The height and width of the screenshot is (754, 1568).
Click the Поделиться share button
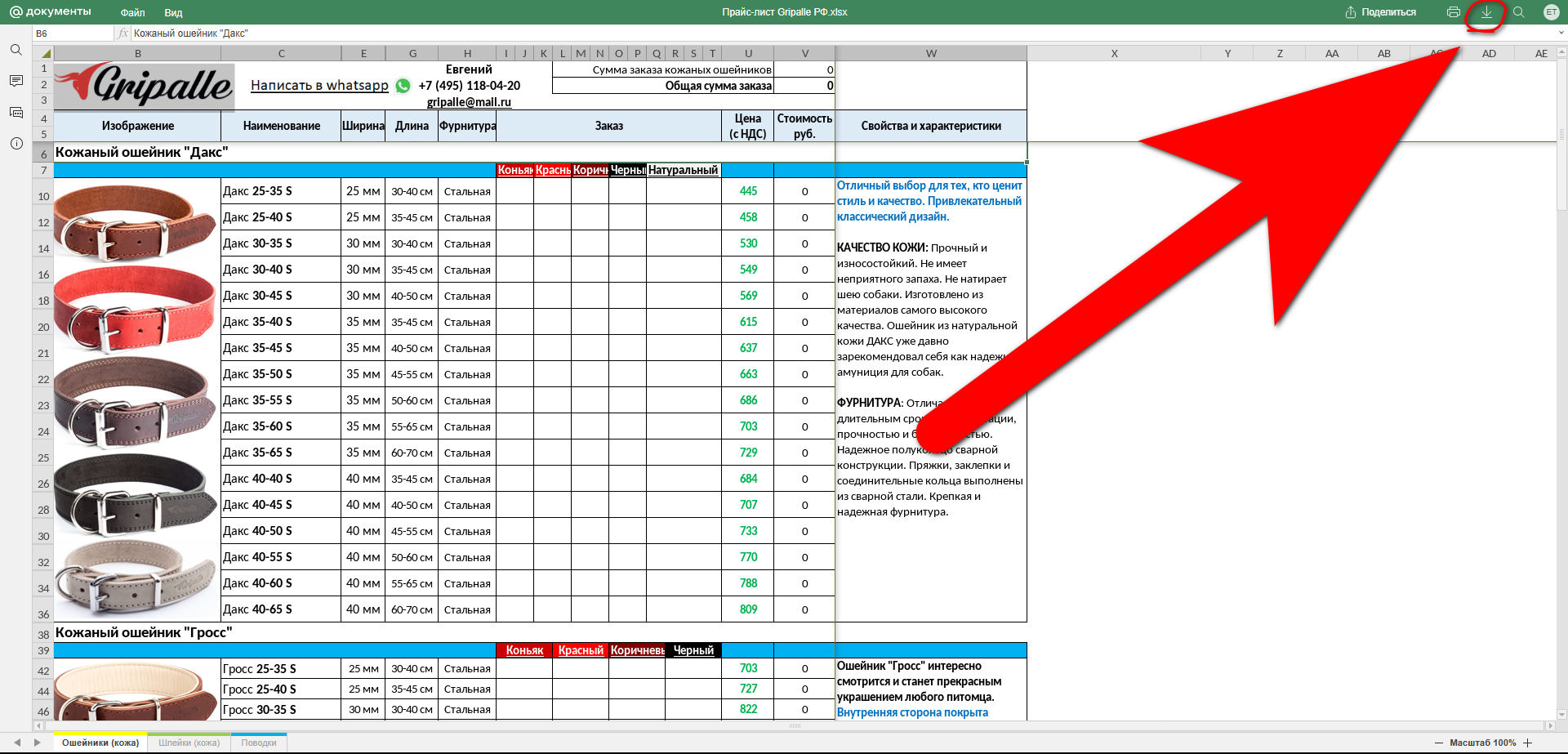(1380, 12)
